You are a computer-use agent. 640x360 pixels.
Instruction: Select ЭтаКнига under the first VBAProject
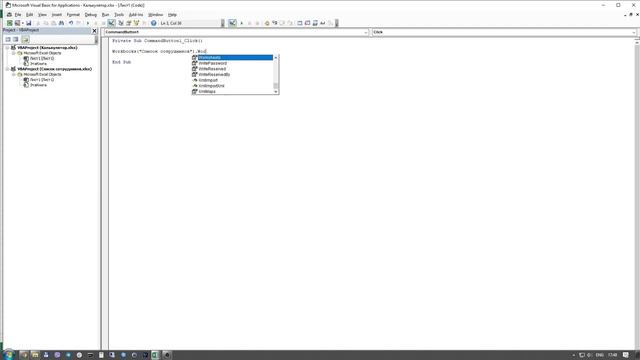click(x=38, y=64)
